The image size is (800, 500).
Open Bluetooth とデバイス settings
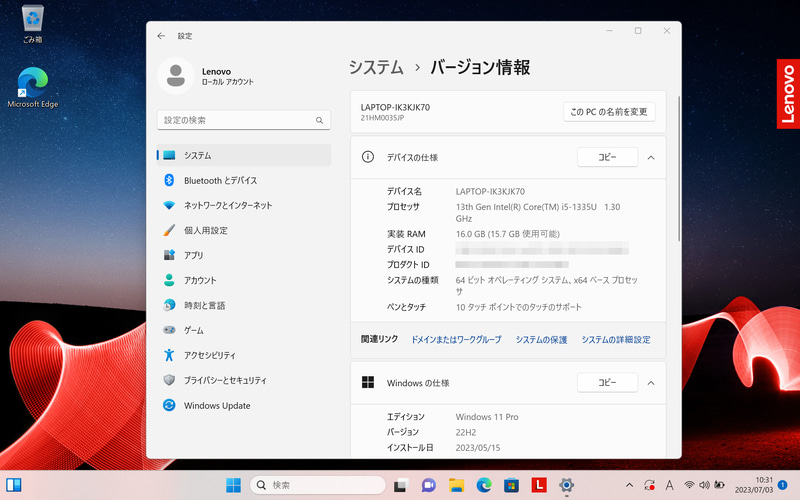pyautogui.click(x=244, y=180)
